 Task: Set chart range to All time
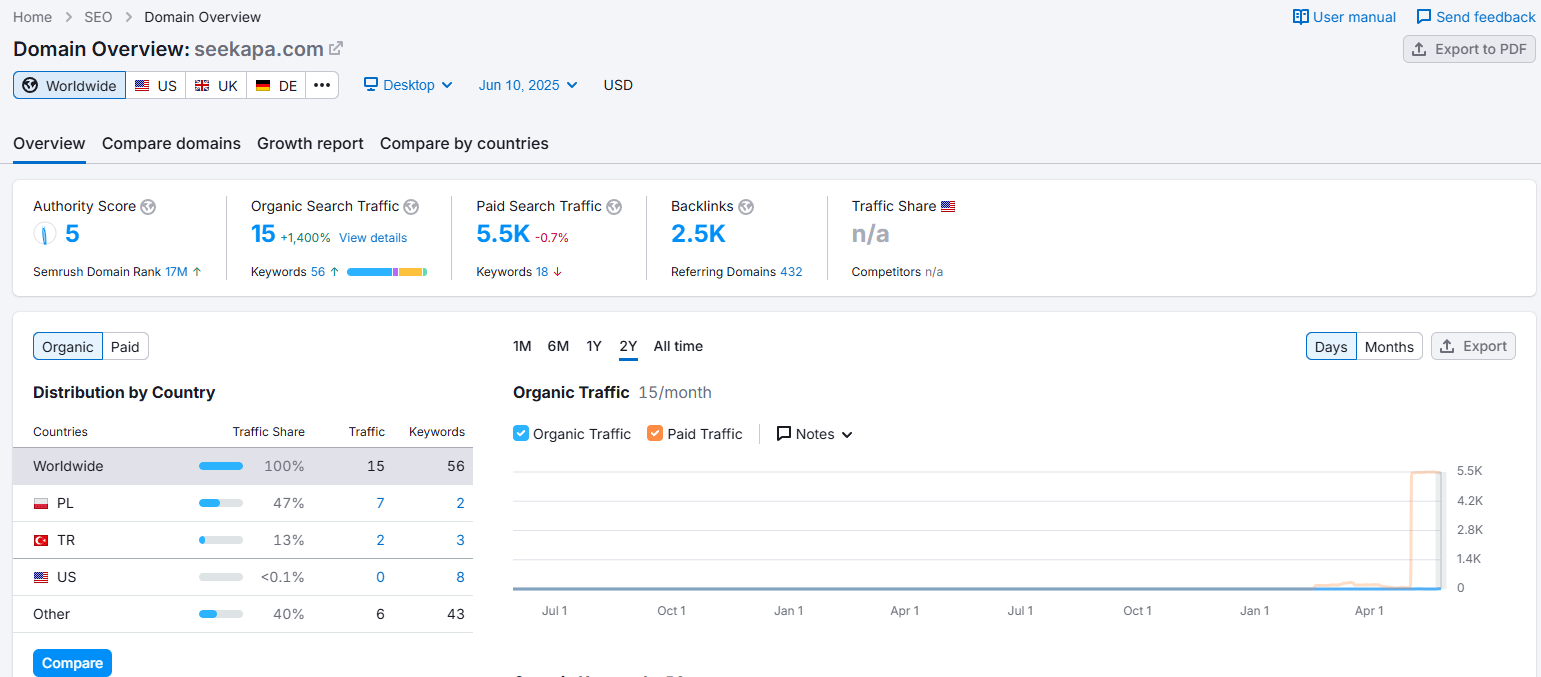click(678, 346)
